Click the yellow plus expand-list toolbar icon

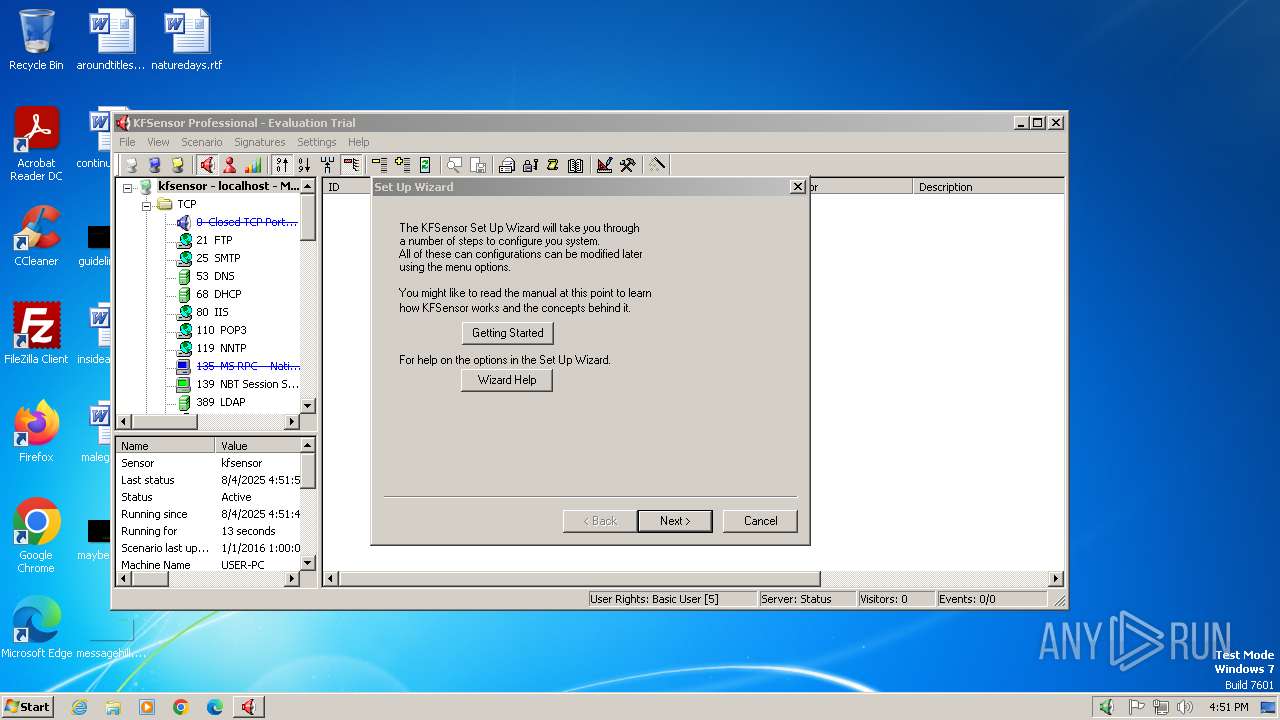(403, 165)
